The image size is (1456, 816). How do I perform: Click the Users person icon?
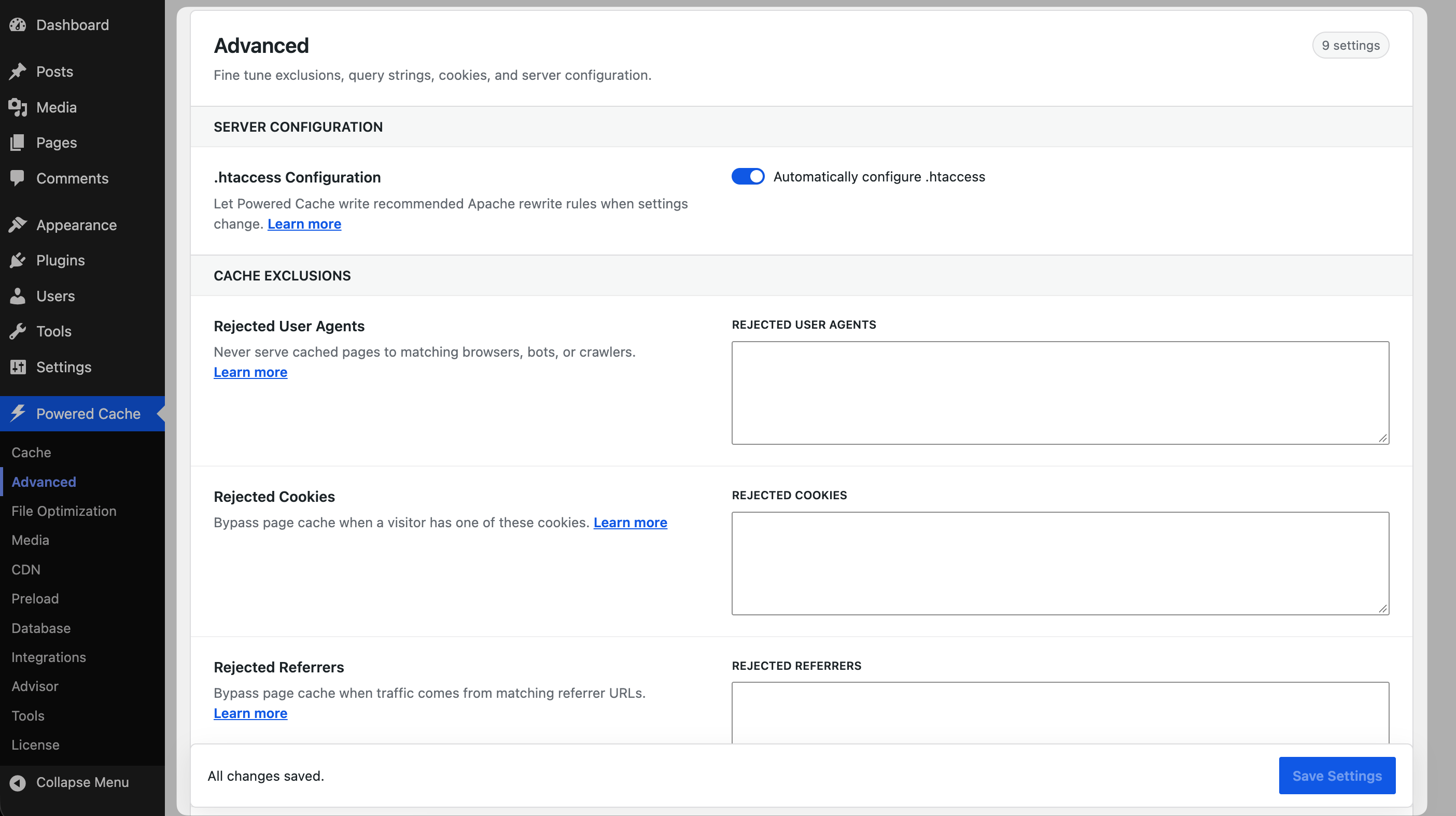[18, 296]
